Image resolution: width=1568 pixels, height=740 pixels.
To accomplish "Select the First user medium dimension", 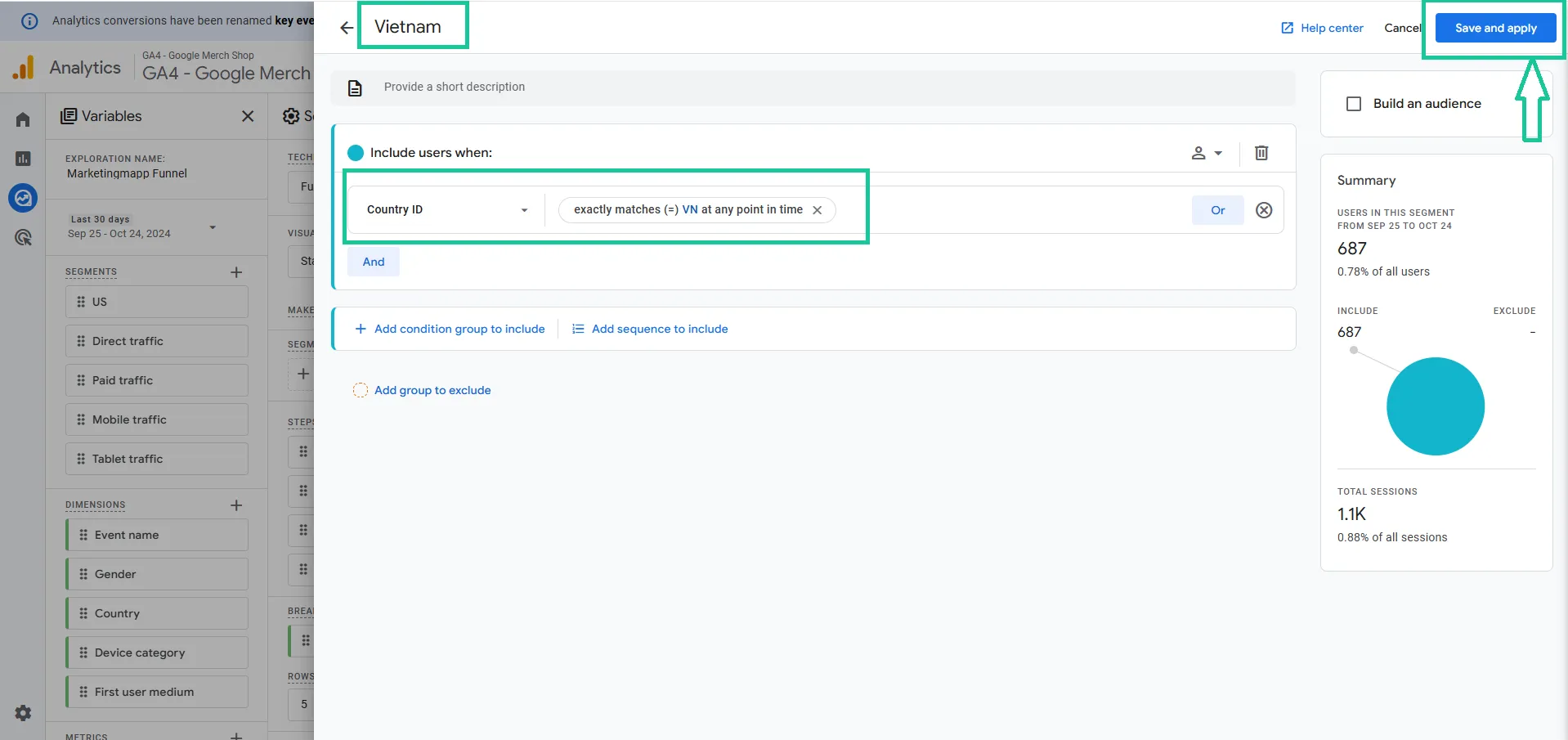I will point(157,692).
